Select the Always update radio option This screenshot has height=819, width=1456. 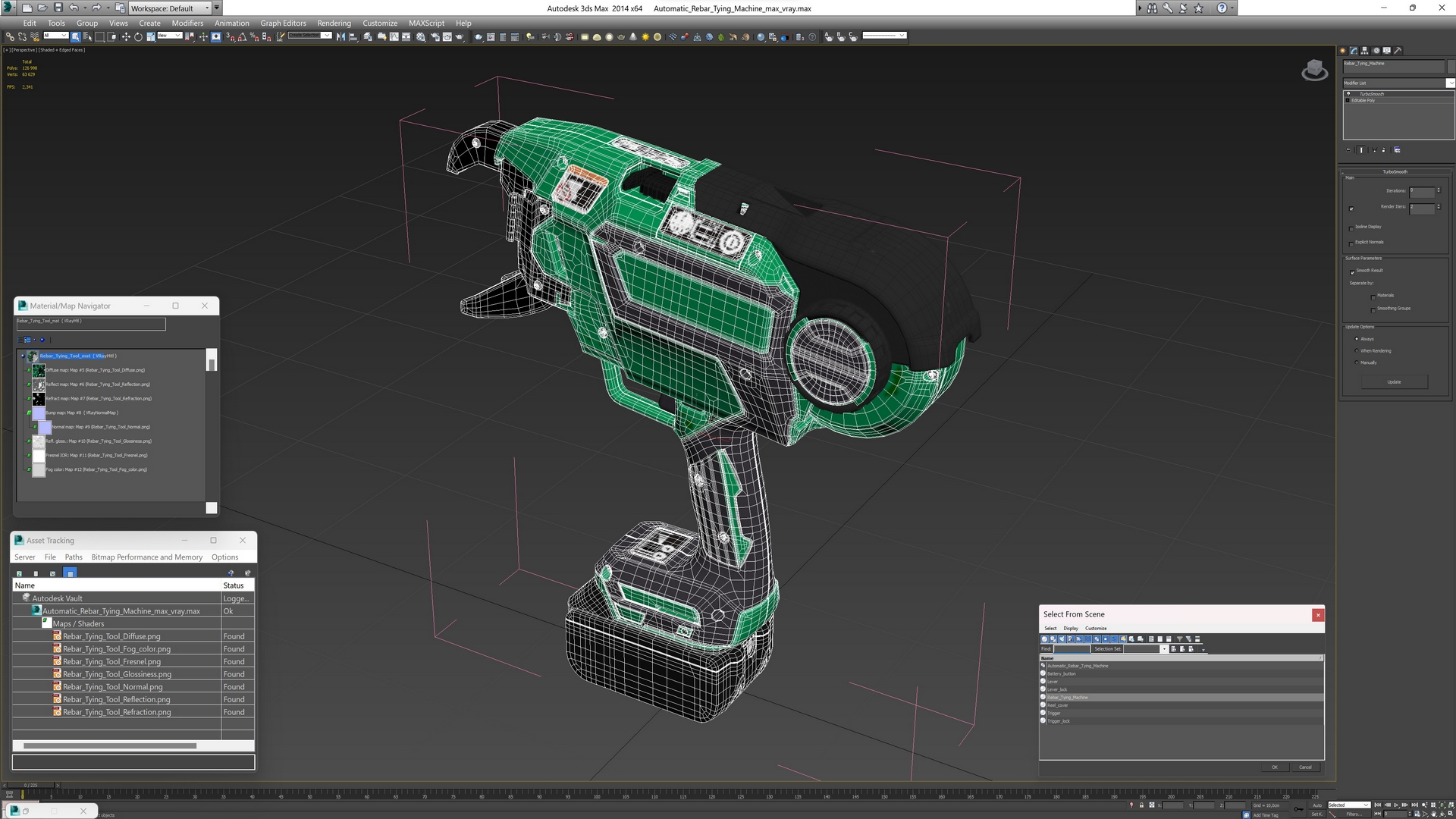(1357, 339)
